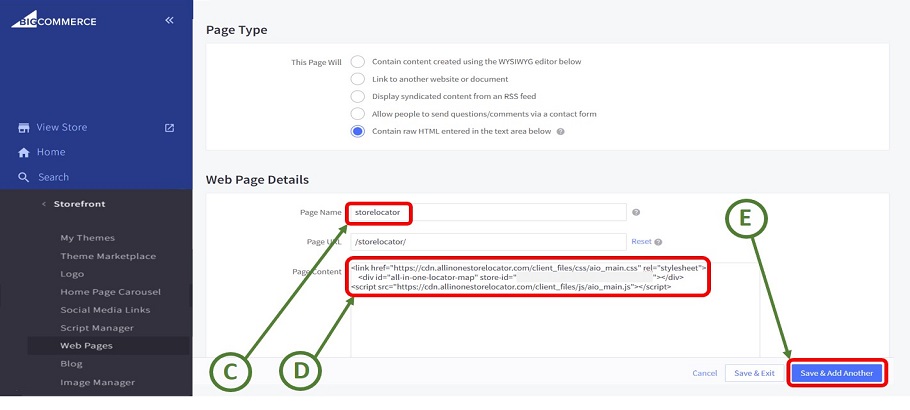Select contact form page type option
The width and height of the screenshot is (910, 410).
[x=358, y=114]
